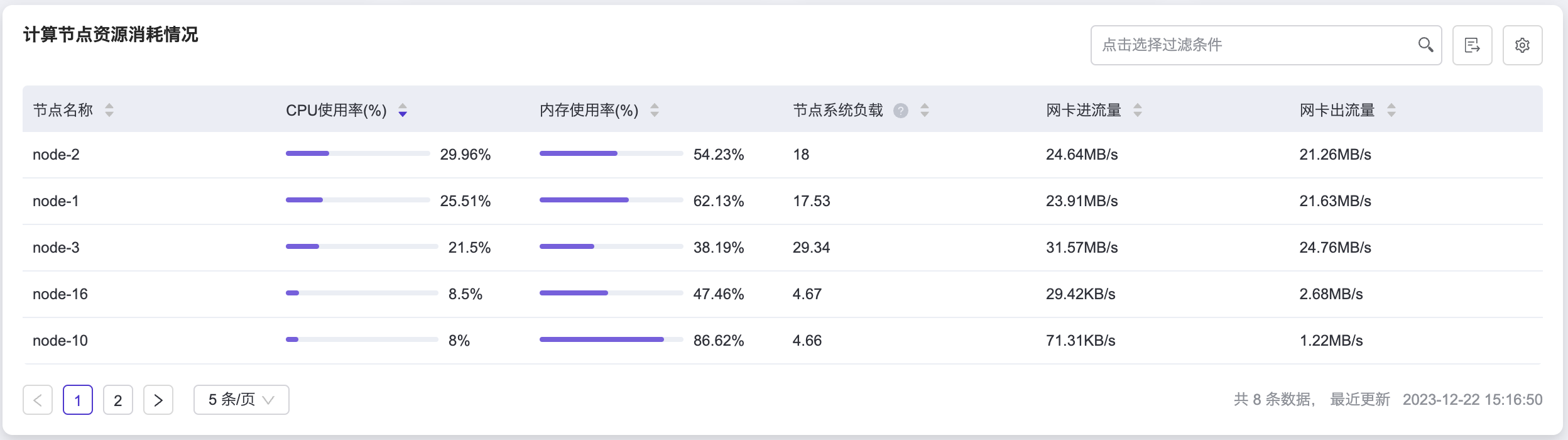Toggle CPU使用率 sort arrows
Image resolution: width=1568 pixels, height=440 pixels.
pos(403,111)
